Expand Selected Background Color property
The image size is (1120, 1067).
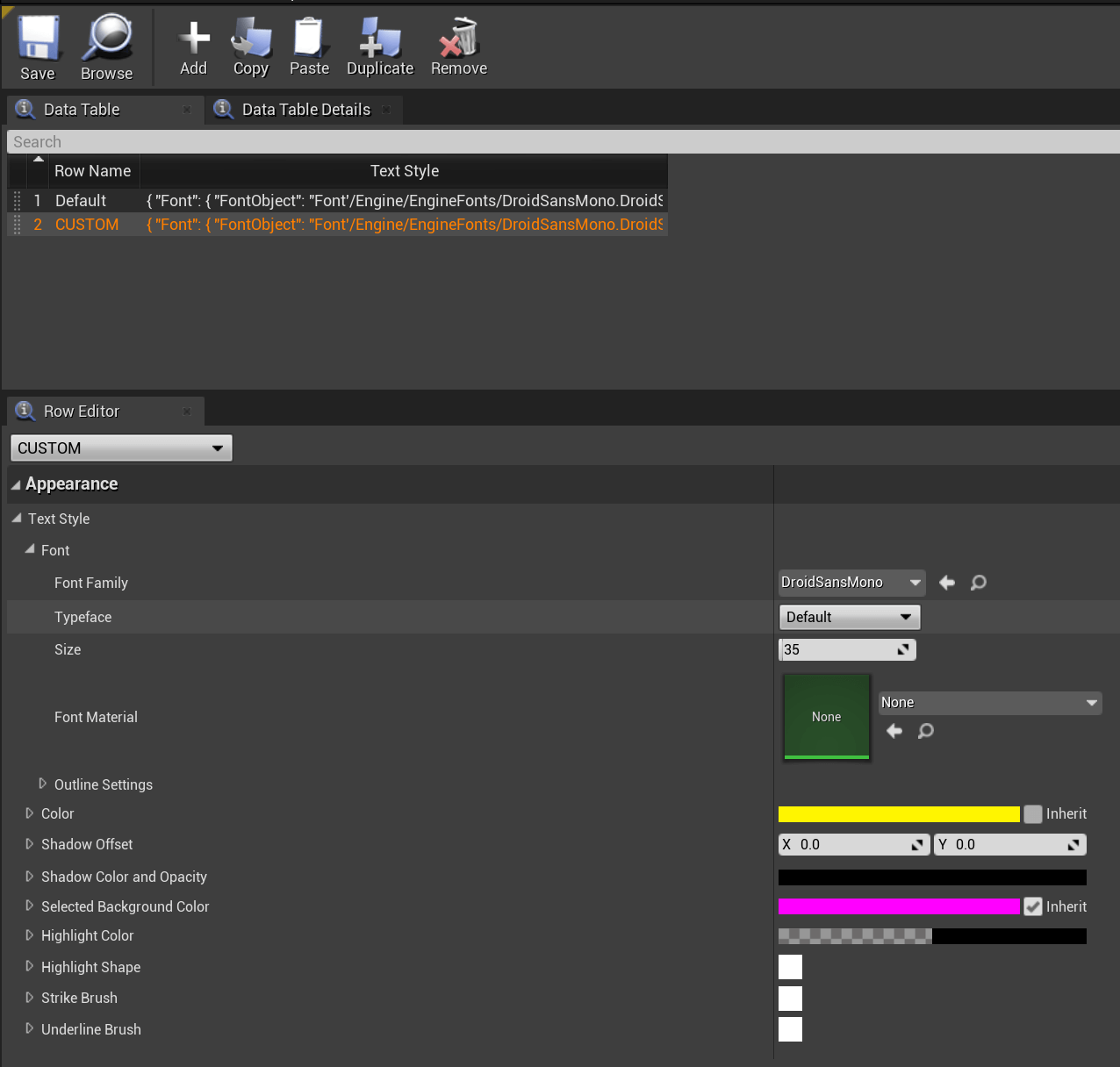pos(29,906)
